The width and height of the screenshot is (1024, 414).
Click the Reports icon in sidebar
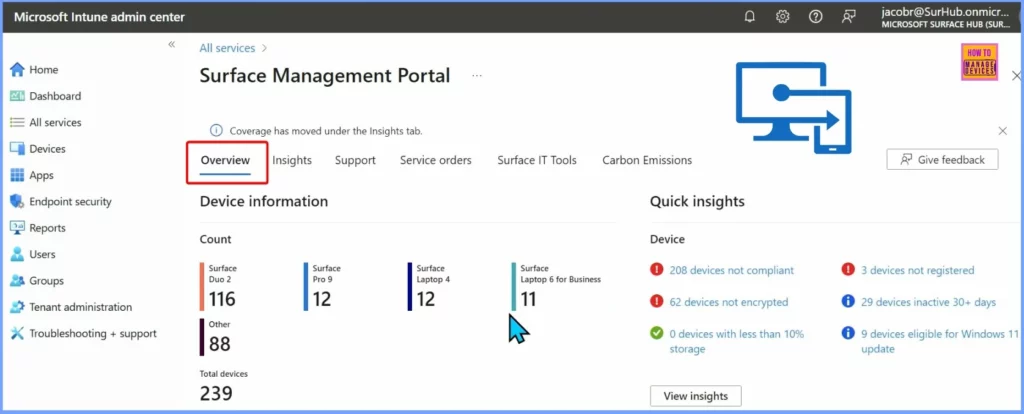coord(17,228)
